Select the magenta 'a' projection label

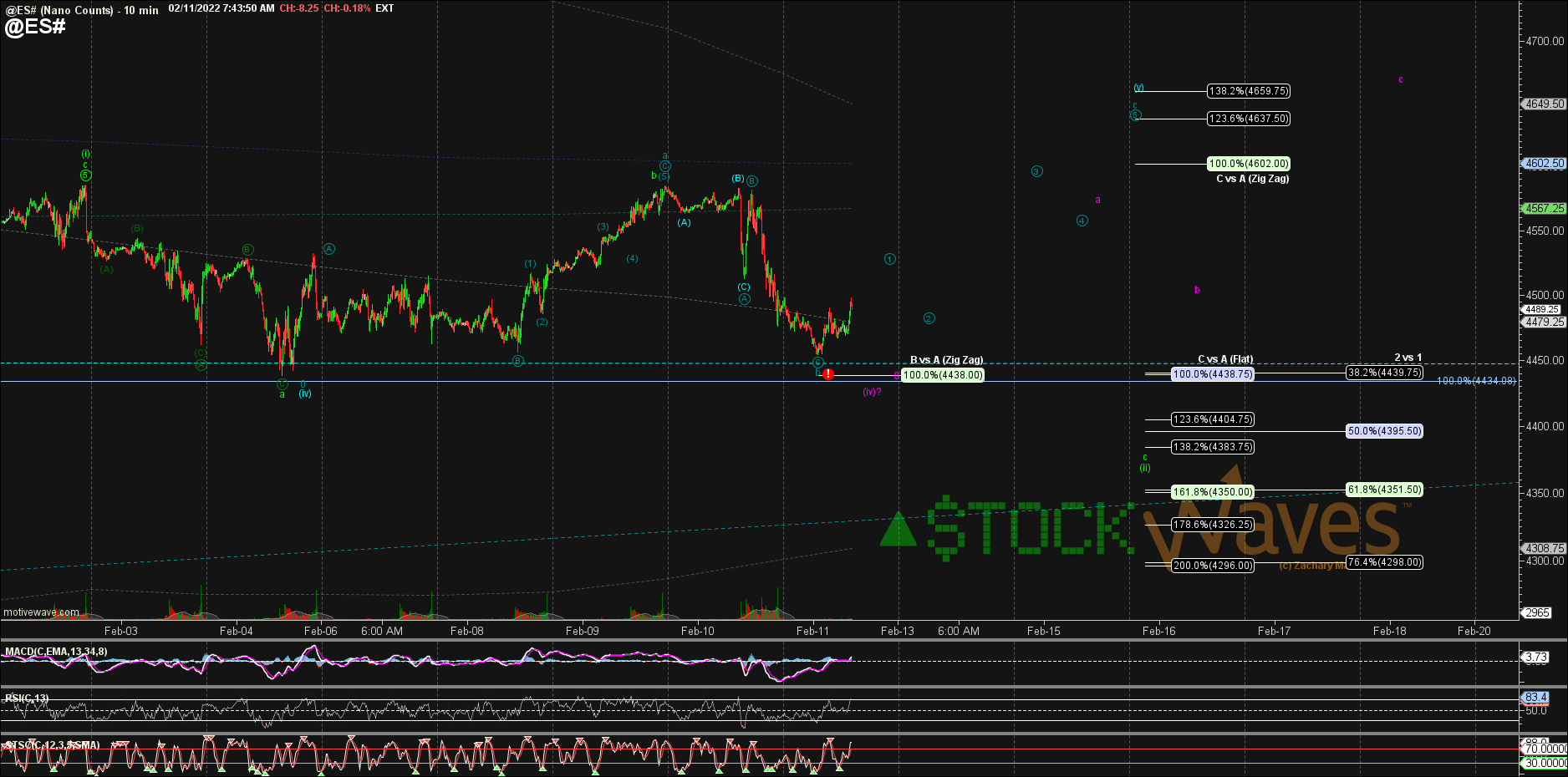[x=1097, y=201]
